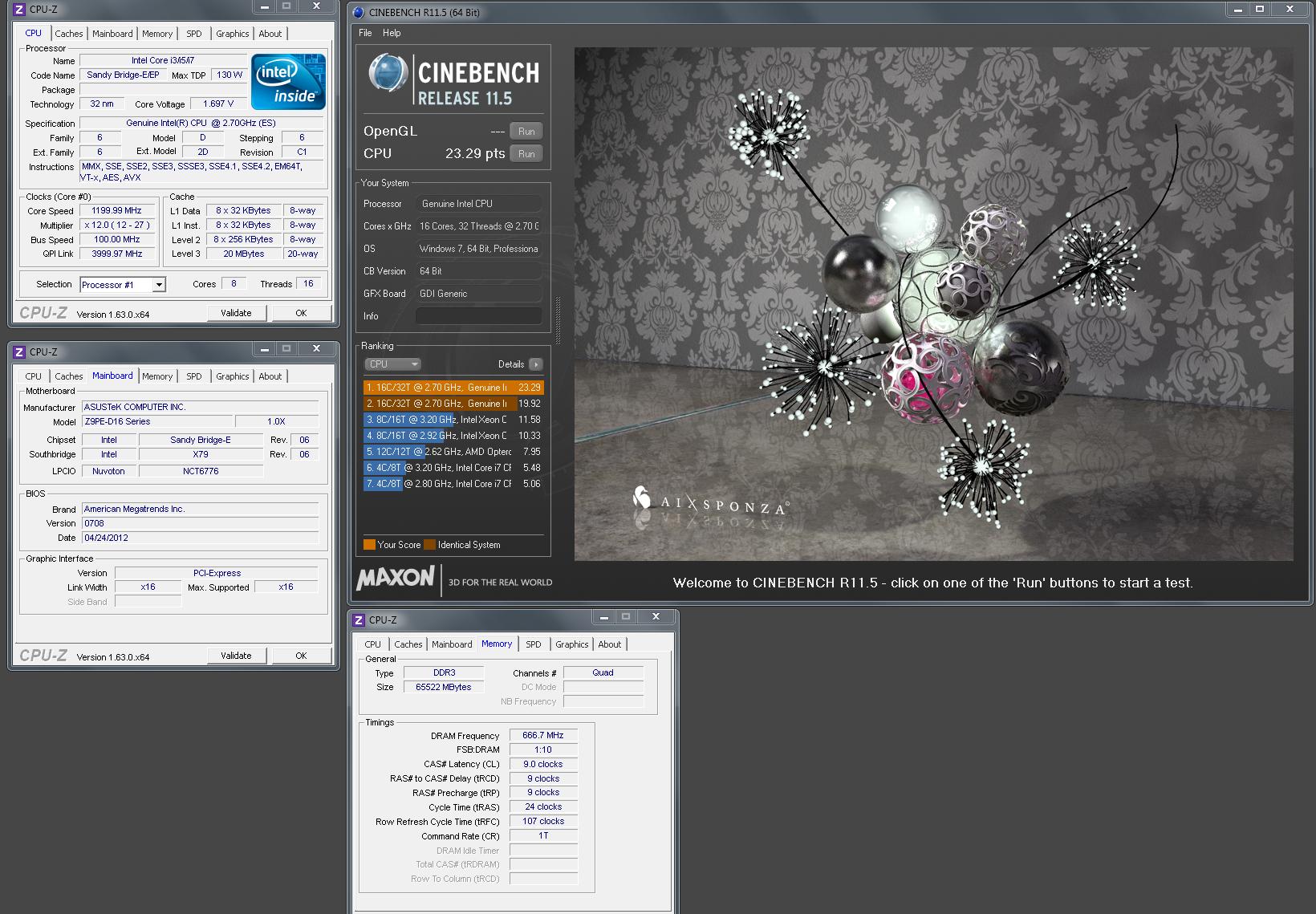Click the CPU-Z Z icon in CPU window title bar
Screen dimensions: 1316x914
pos(19,10)
